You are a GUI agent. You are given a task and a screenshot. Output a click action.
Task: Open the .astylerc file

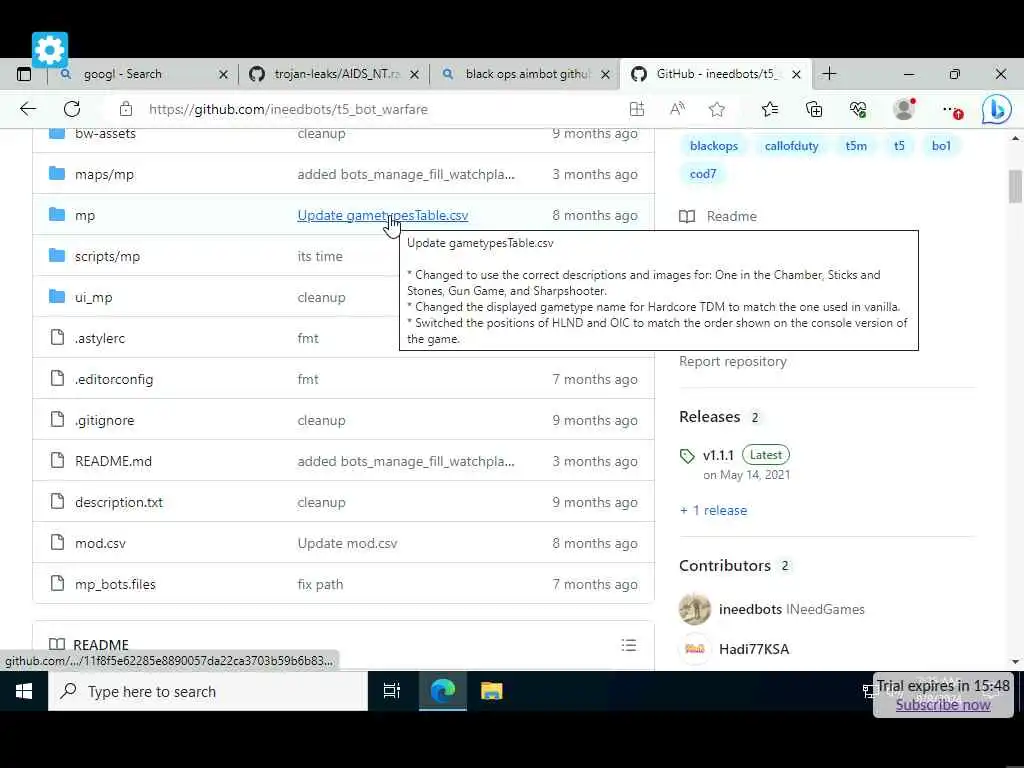(x=99, y=338)
